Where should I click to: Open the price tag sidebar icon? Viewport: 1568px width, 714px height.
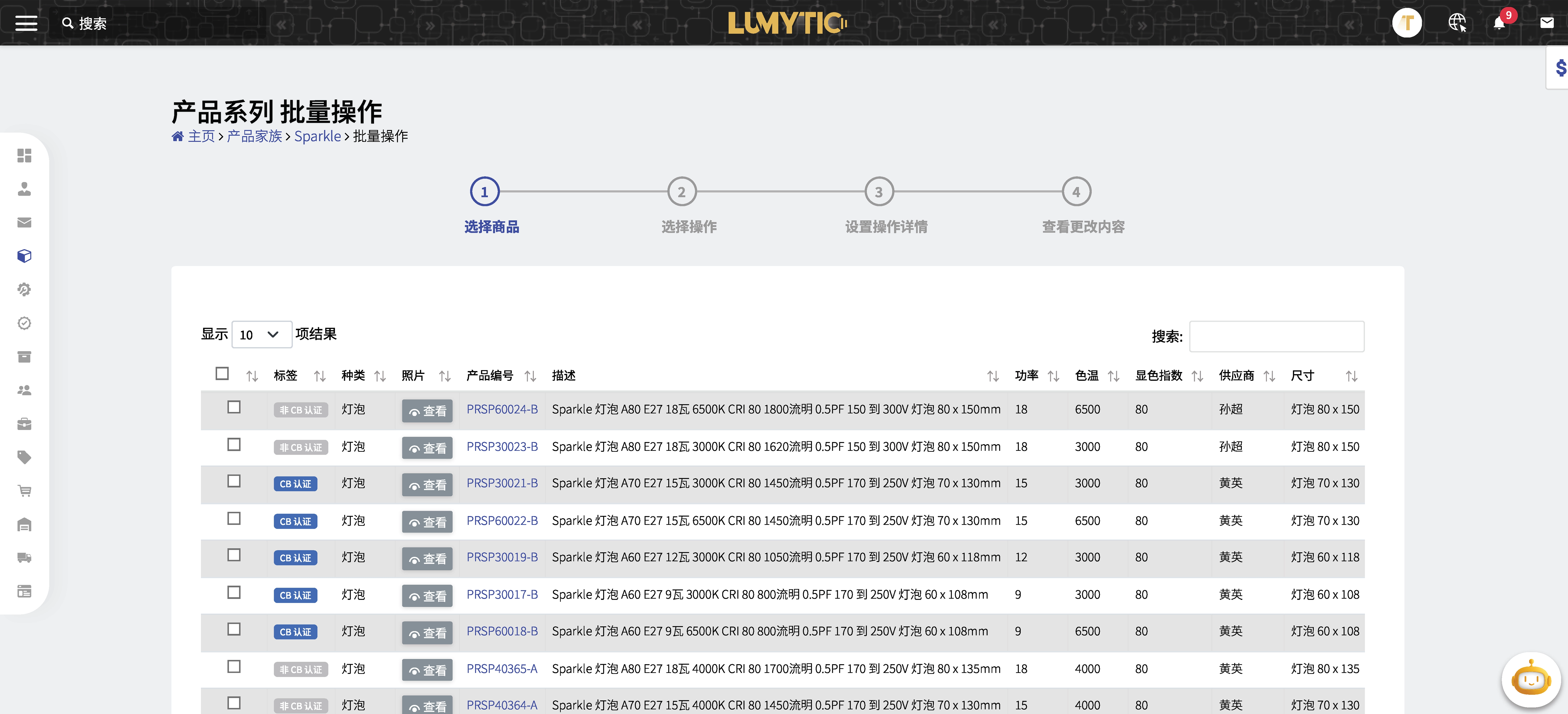(x=24, y=457)
